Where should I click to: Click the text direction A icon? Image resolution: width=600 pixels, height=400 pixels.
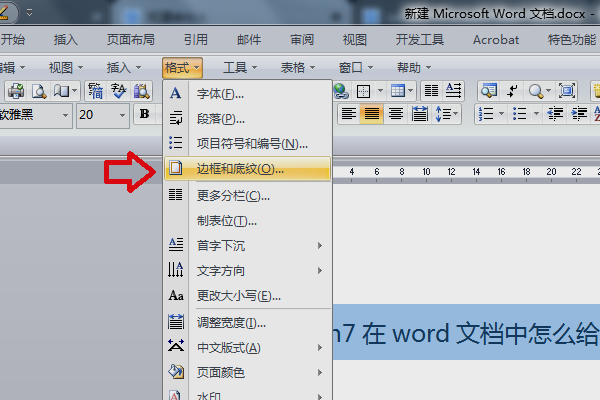tap(453, 91)
